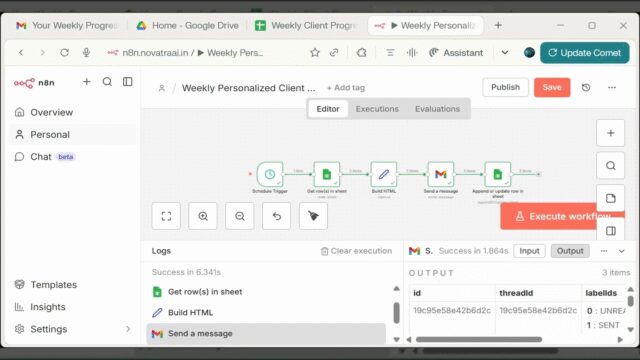Click the n8n logo
640x360 pixels.
[x=34, y=83]
